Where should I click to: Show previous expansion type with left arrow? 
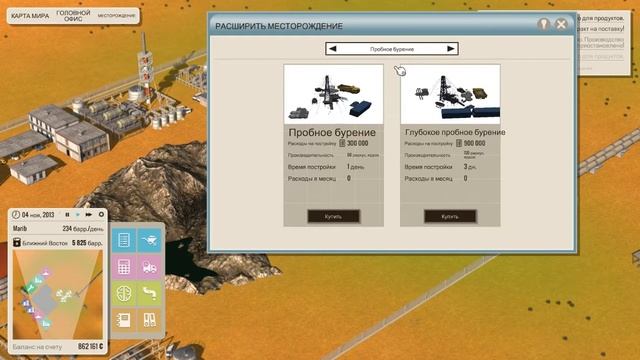coord(333,49)
